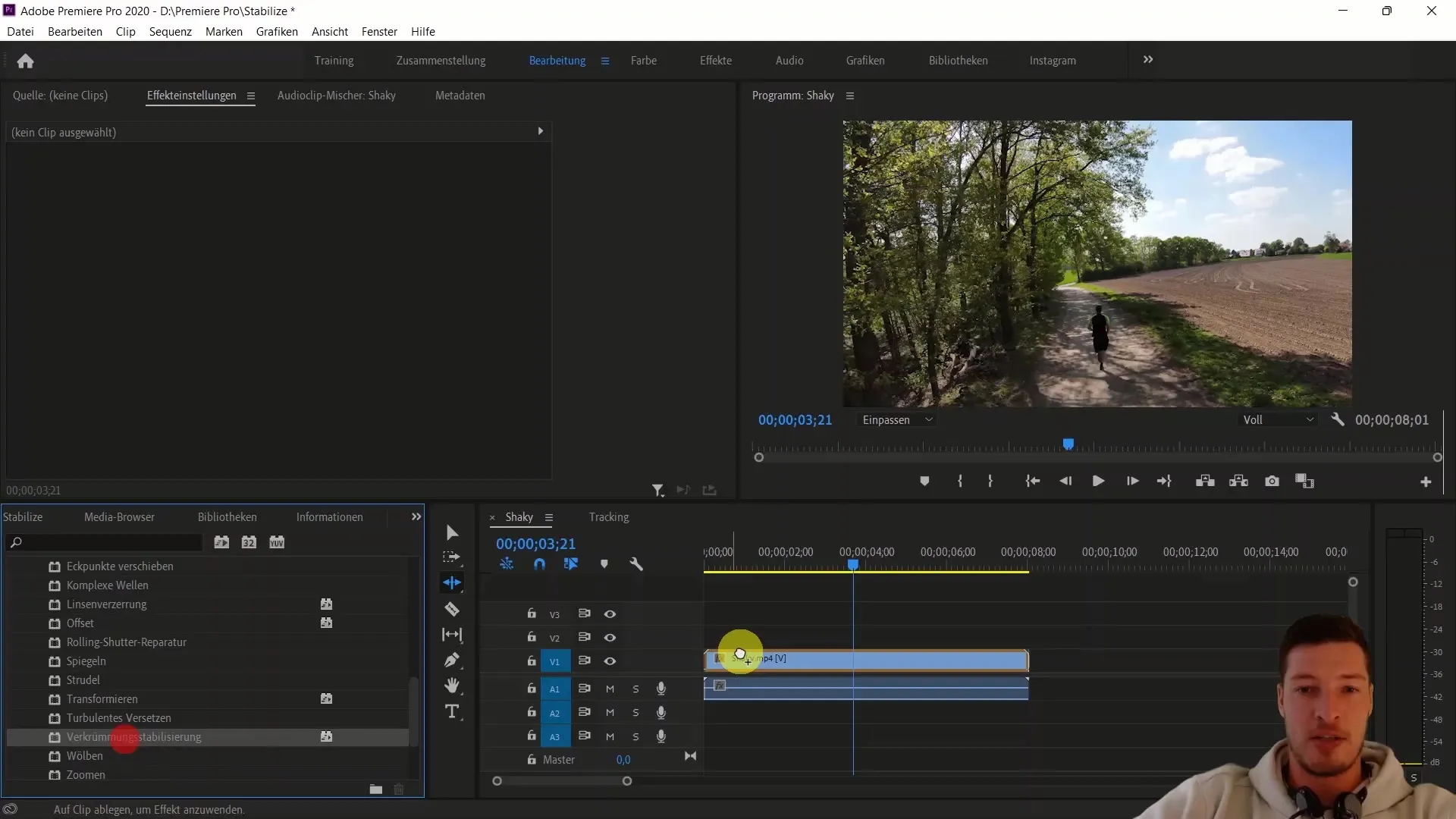This screenshot has height=819, width=1456.
Task: Click the Export Frame camera icon
Action: point(1272,481)
